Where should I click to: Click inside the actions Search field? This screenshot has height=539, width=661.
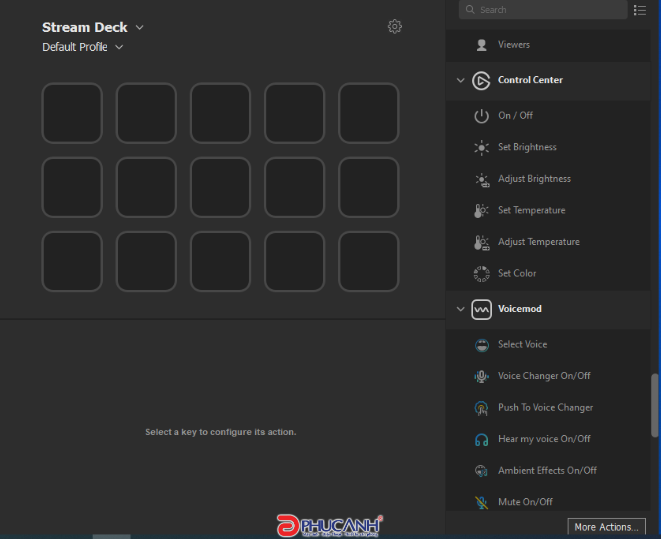(x=543, y=10)
